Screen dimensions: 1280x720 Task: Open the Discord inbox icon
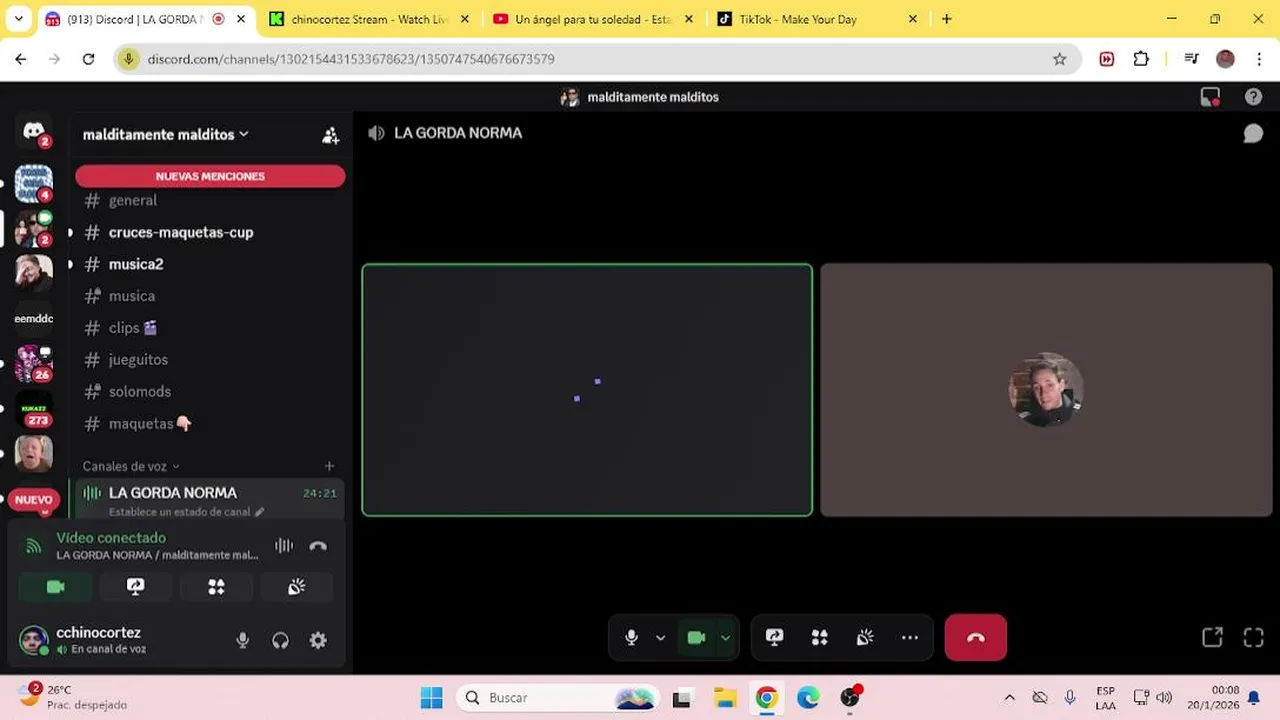[1210, 97]
